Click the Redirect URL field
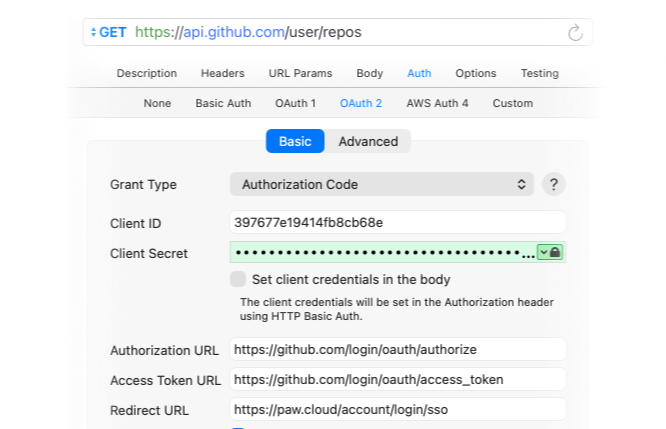The width and height of the screenshot is (666, 429). pyautogui.click(x=398, y=409)
